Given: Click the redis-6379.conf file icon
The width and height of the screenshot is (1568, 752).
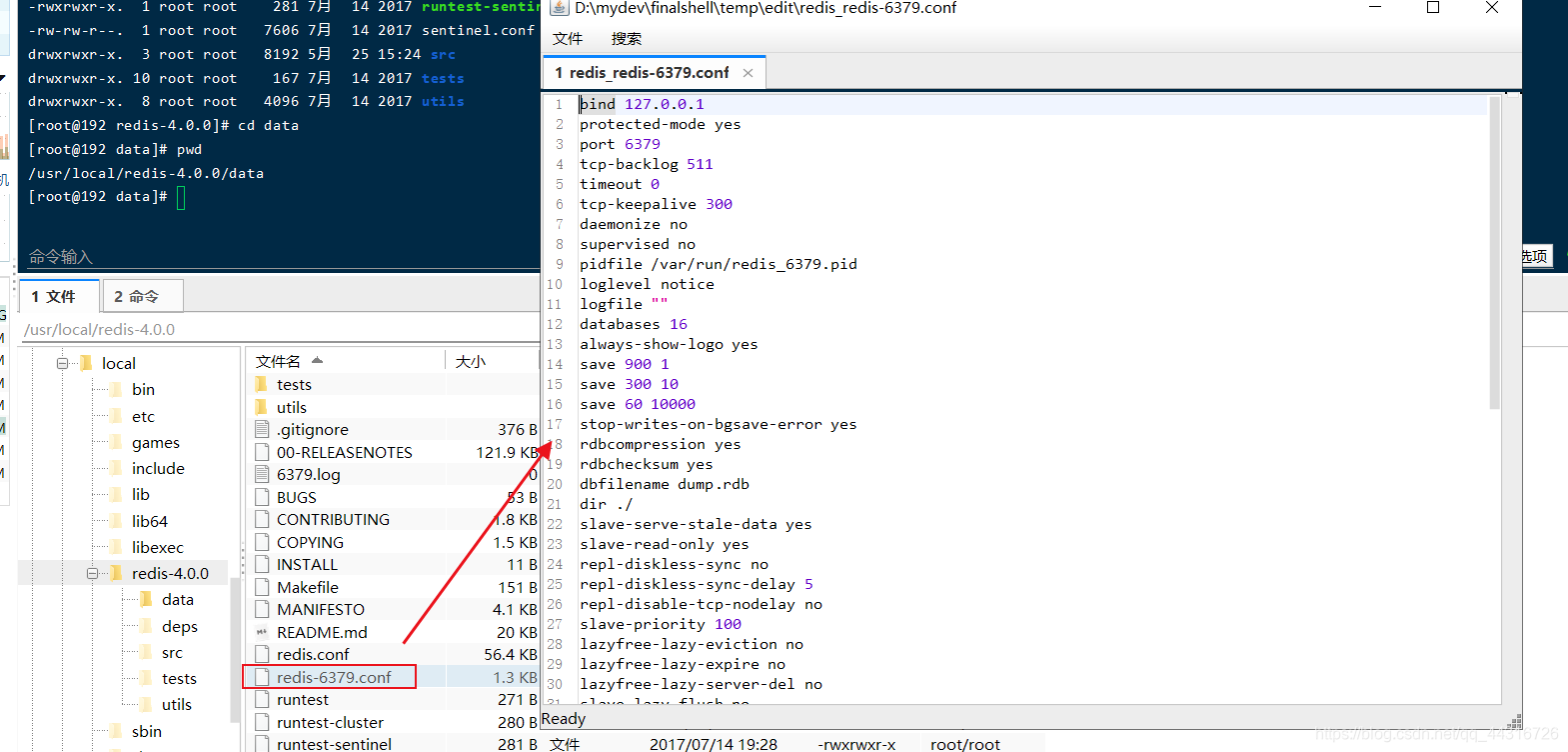Looking at the screenshot, I should (262, 677).
